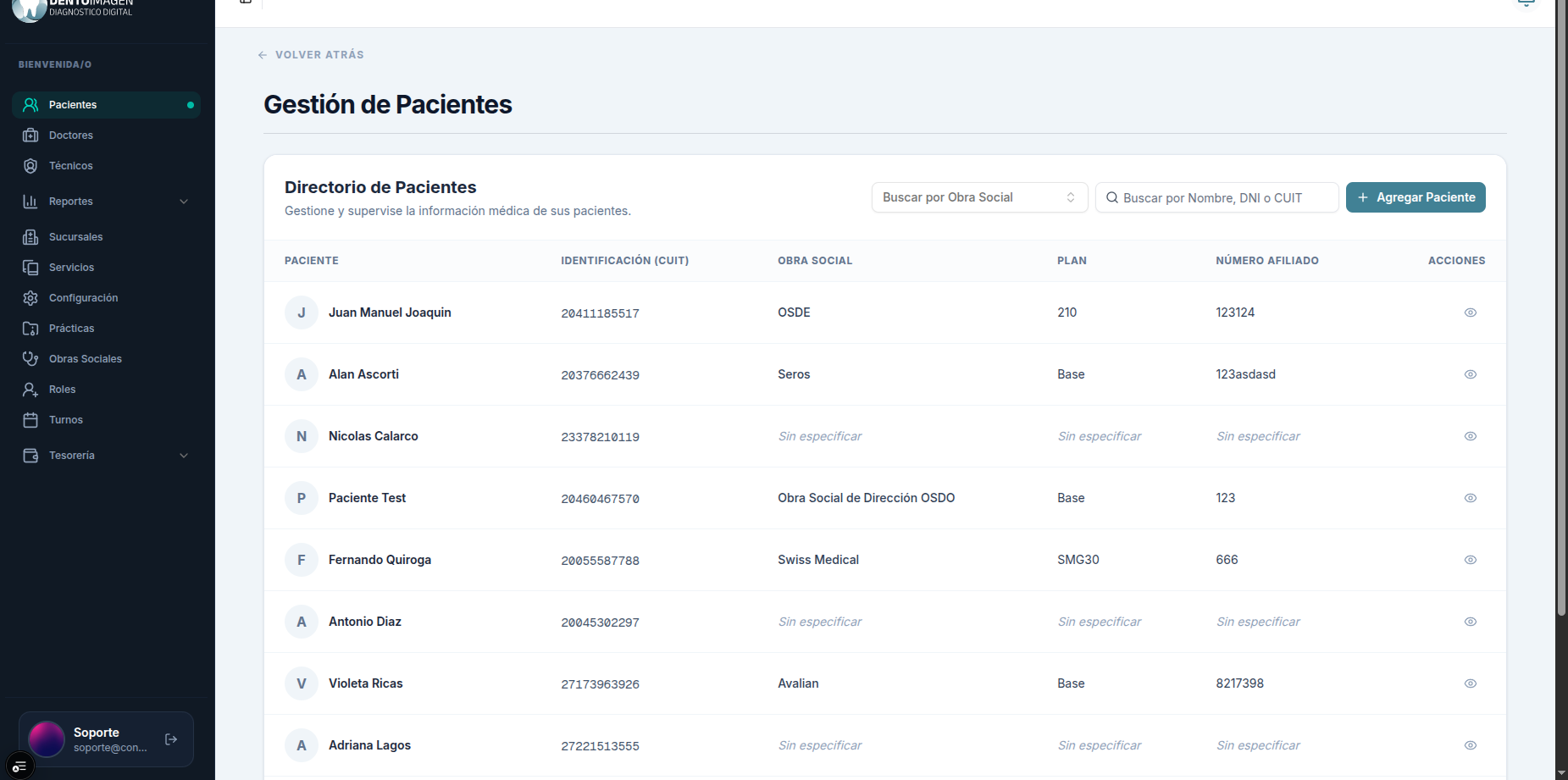Go to Técnicos in sidebar

(106, 166)
